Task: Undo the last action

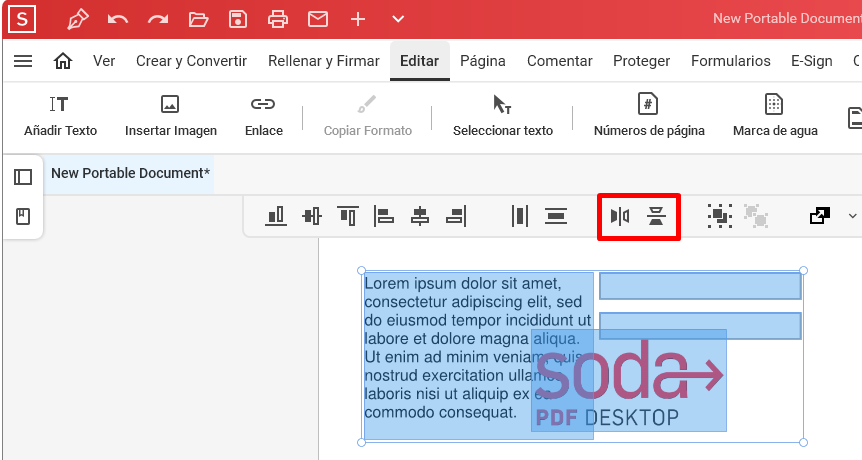Action: pyautogui.click(x=118, y=20)
